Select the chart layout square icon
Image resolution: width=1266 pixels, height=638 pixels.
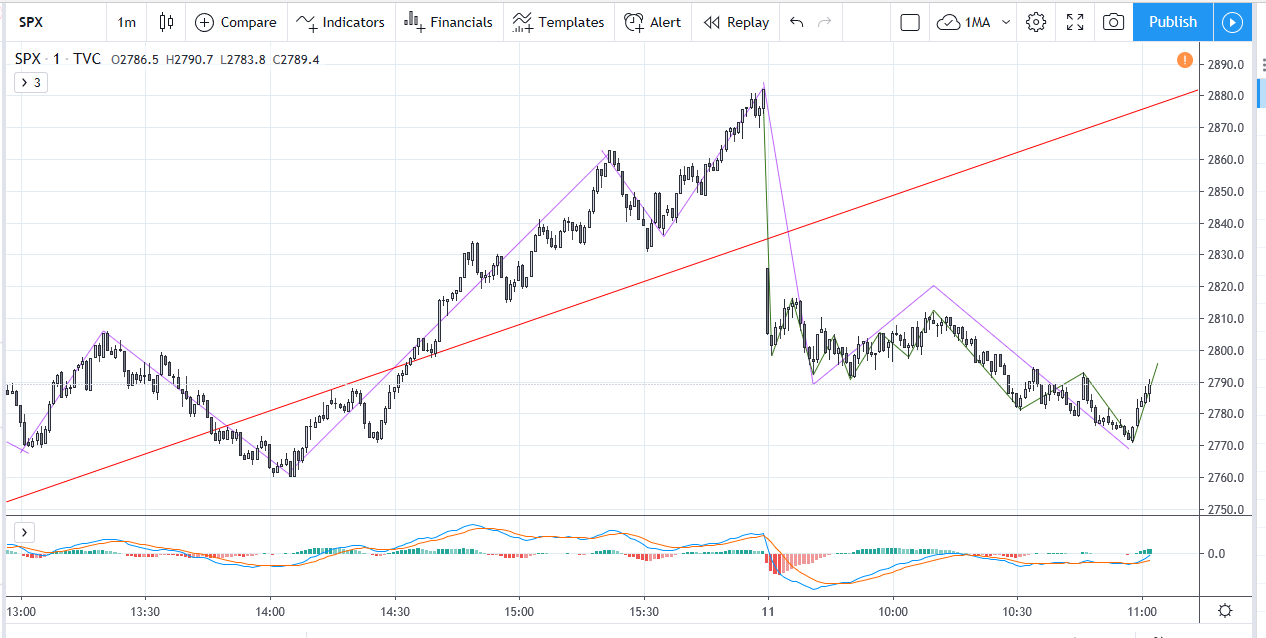(x=910, y=22)
